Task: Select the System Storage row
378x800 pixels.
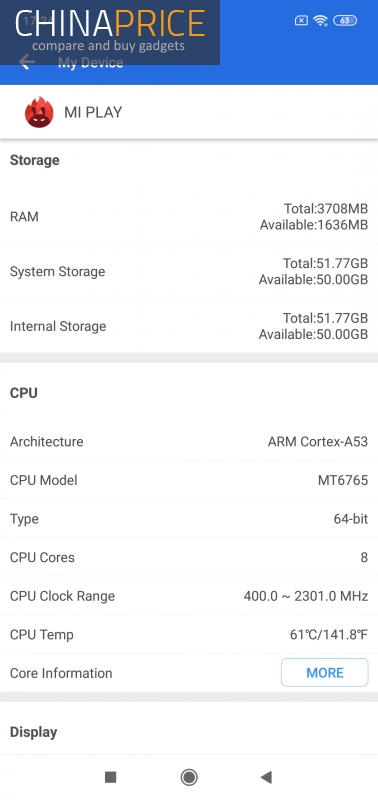Action: point(189,271)
